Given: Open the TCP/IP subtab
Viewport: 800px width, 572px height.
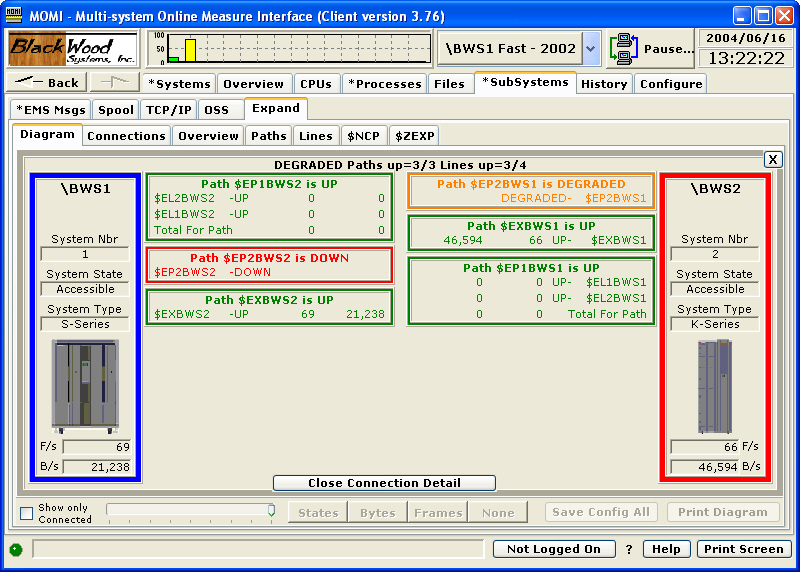Looking at the screenshot, I should pyautogui.click(x=169, y=110).
